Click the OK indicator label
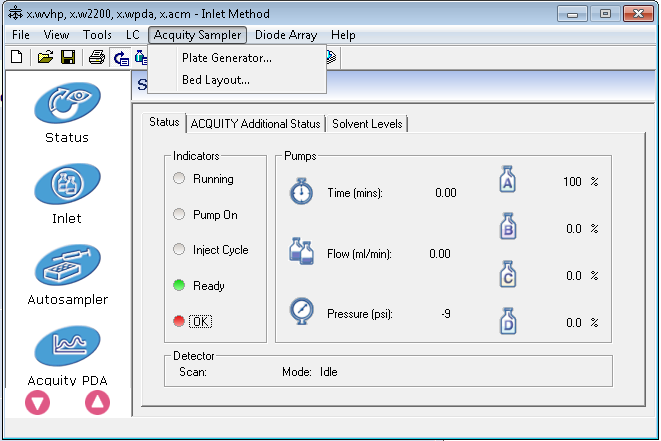This screenshot has width=661, height=441. pos(200,322)
